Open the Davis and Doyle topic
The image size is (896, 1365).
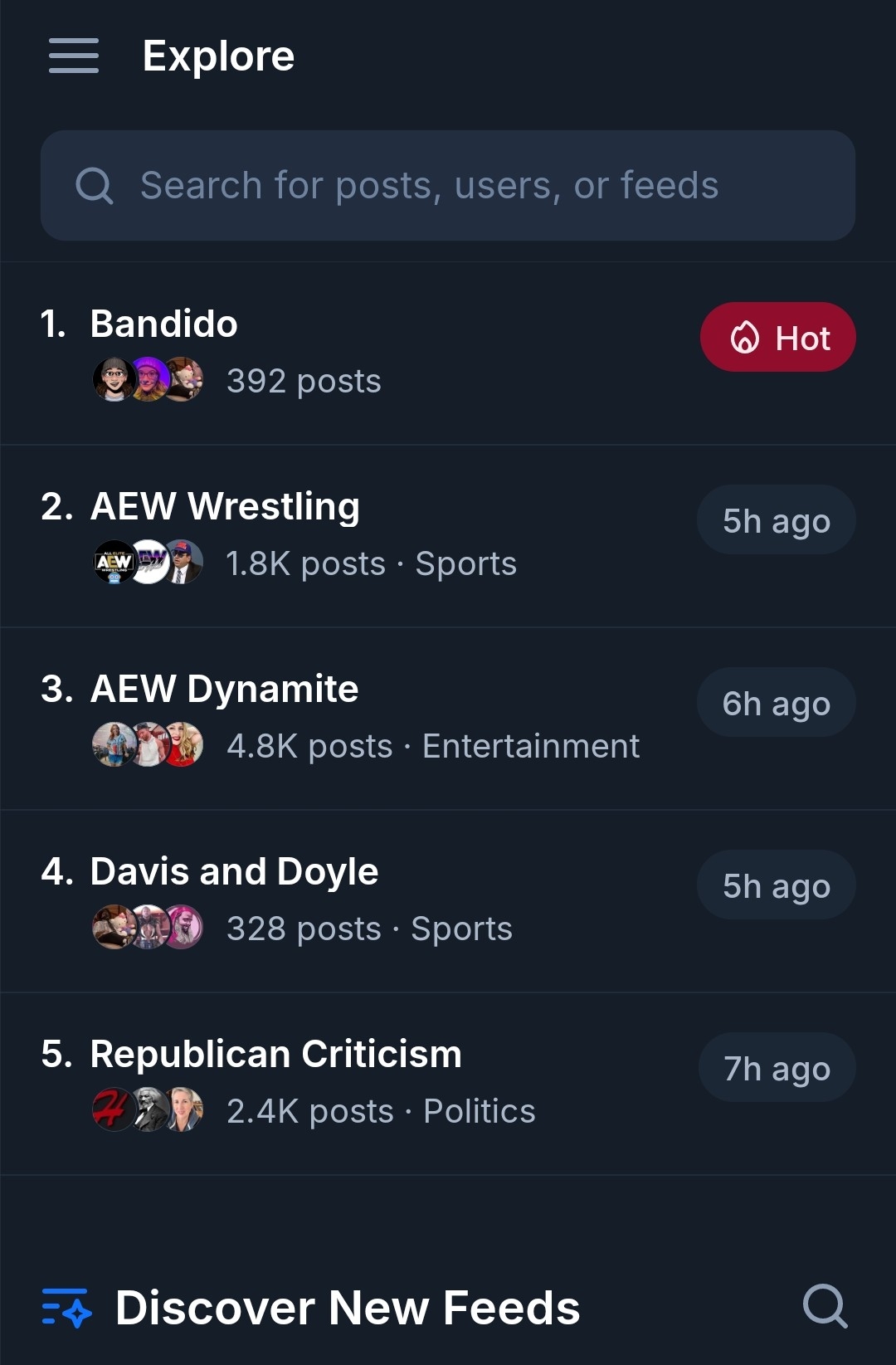coord(234,871)
